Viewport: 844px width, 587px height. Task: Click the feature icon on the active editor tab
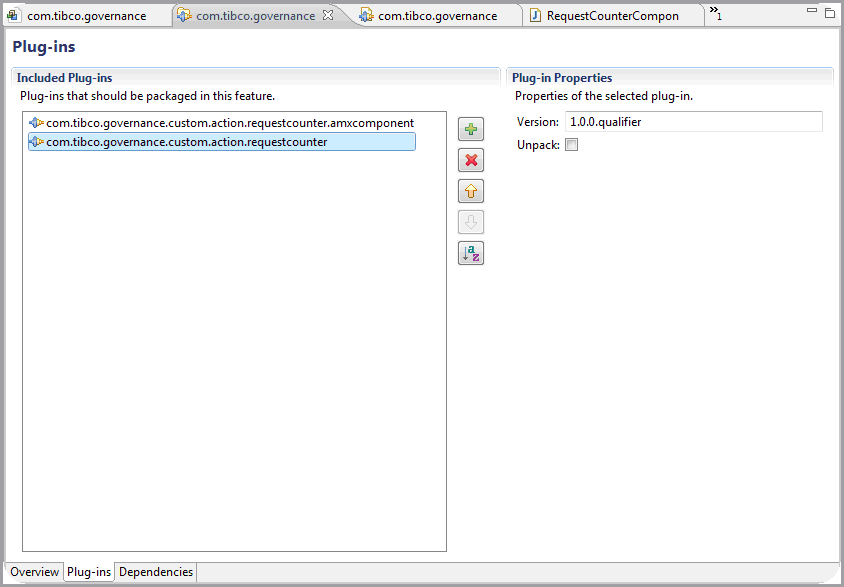click(184, 16)
